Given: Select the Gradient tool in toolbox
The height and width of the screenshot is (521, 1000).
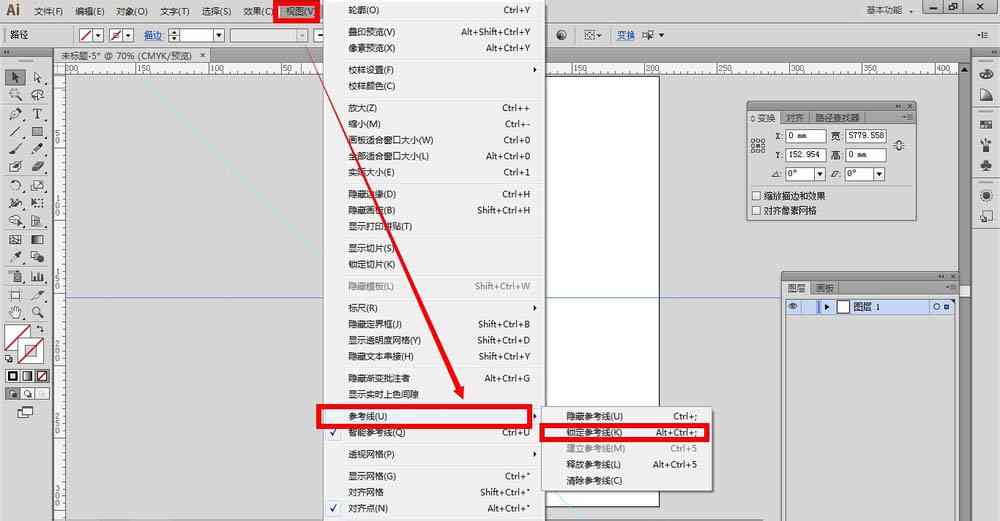Looking at the screenshot, I should [x=38, y=240].
